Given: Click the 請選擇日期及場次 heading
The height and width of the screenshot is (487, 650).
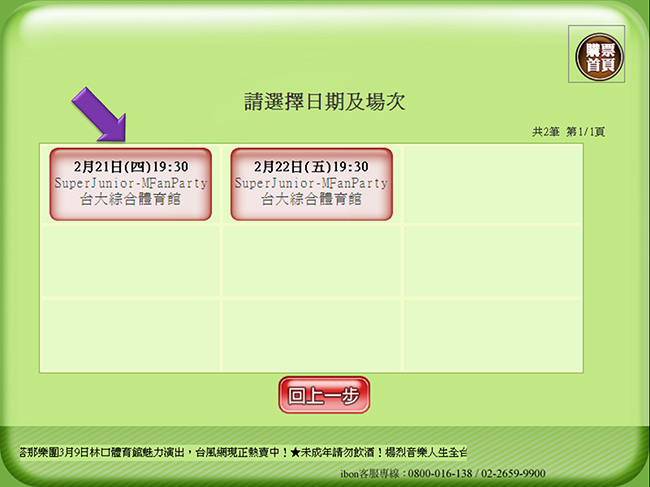Looking at the screenshot, I should (325, 102).
